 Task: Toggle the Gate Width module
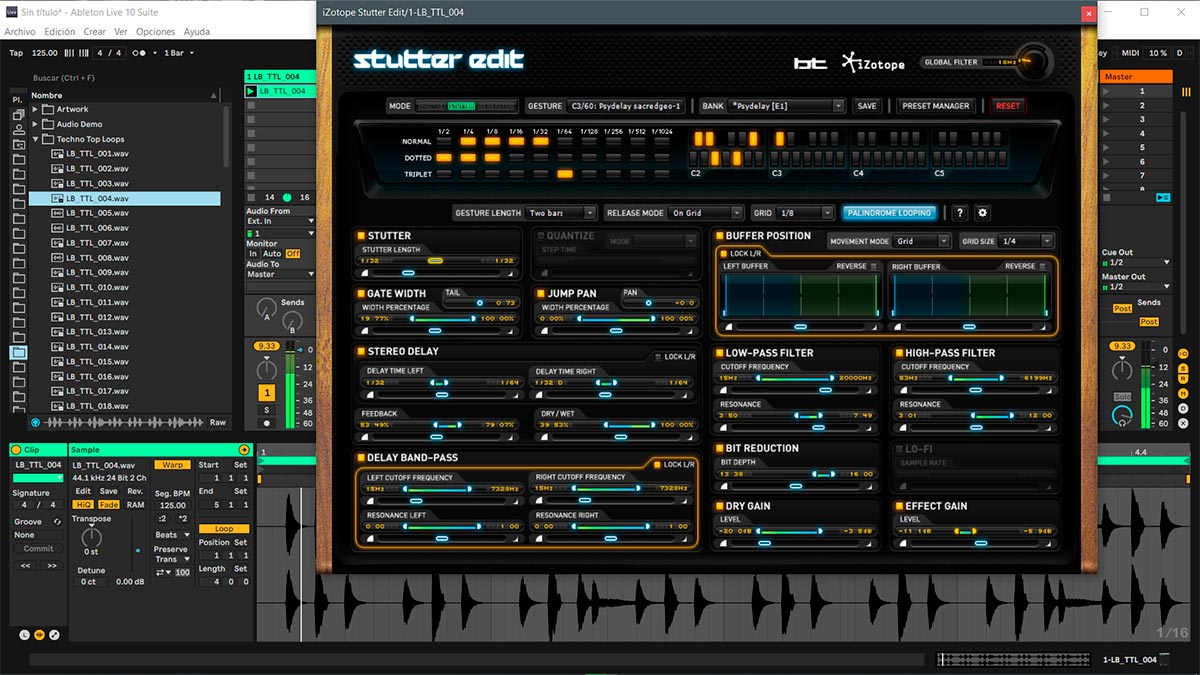pyautogui.click(x=361, y=294)
